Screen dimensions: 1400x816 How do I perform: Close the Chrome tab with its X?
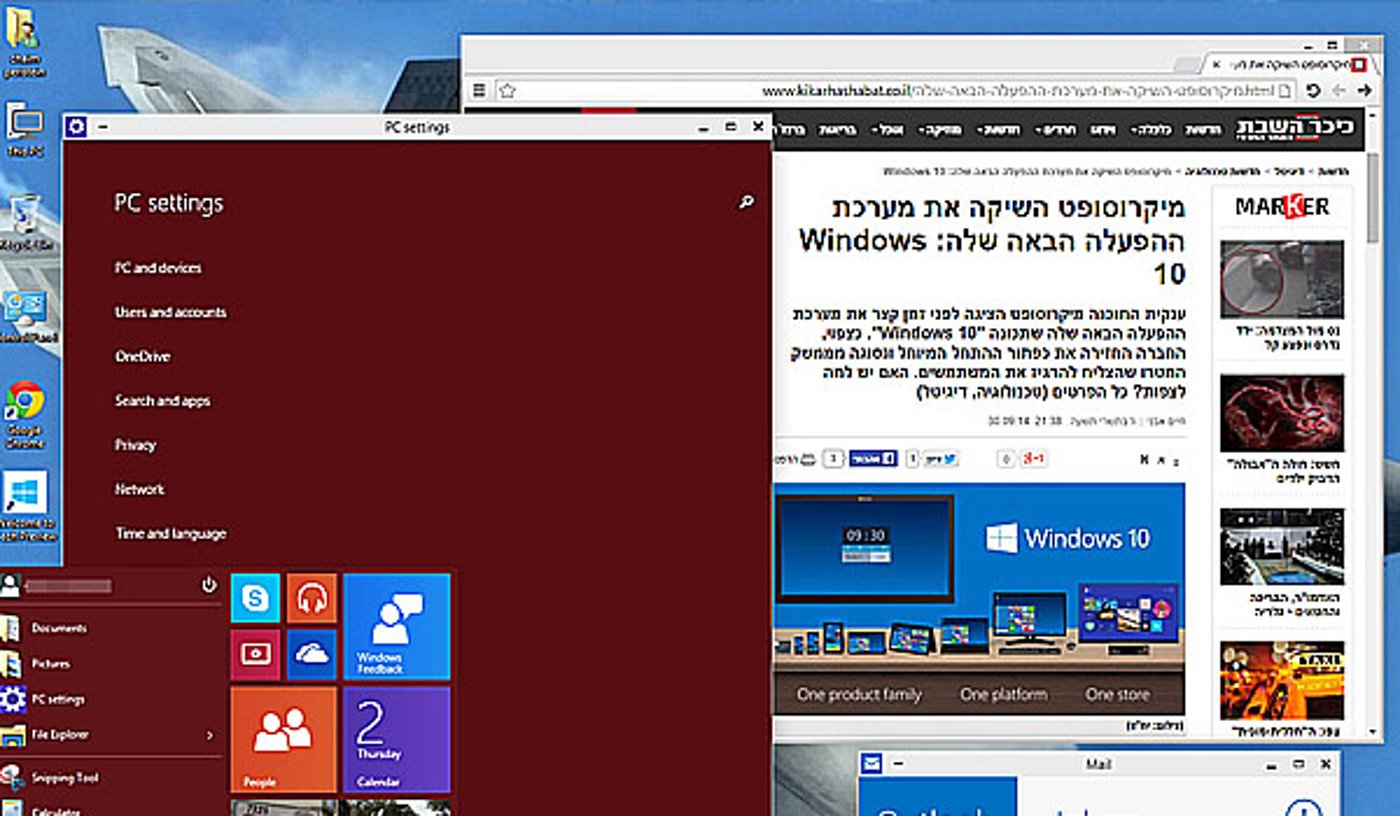pos(1216,64)
